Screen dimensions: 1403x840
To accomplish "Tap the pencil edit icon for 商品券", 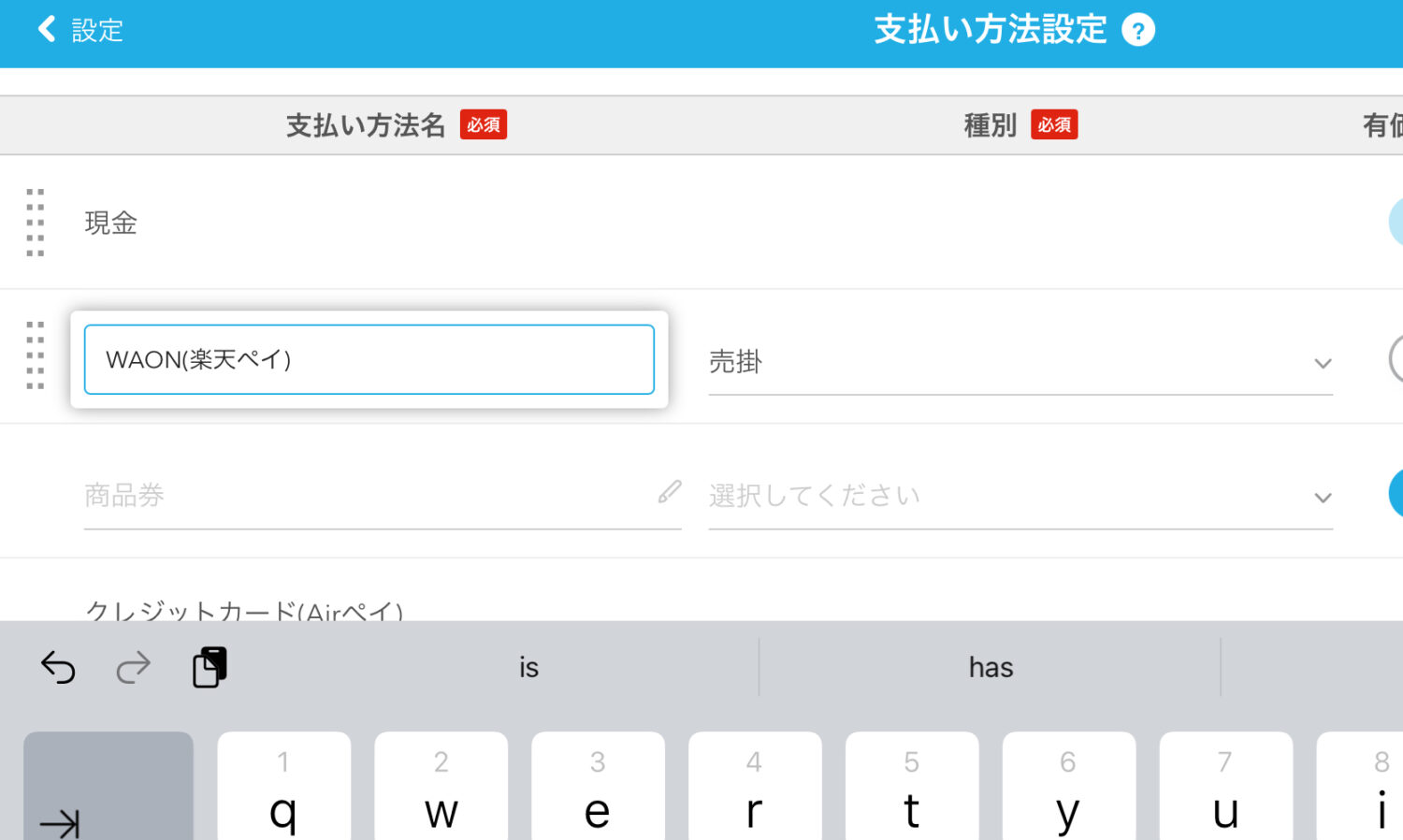I will 670,492.
